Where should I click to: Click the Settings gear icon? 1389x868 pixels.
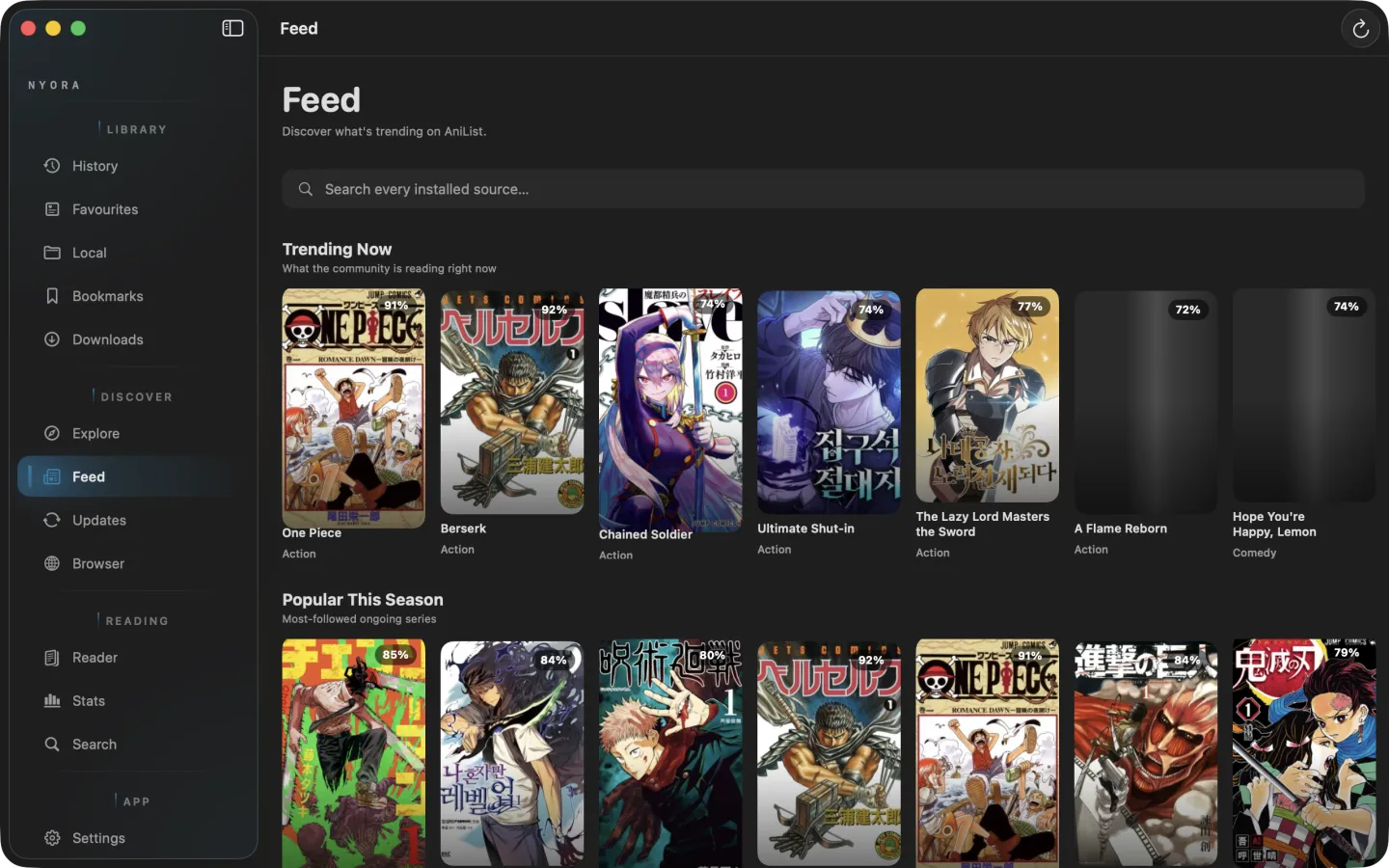[x=52, y=838]
